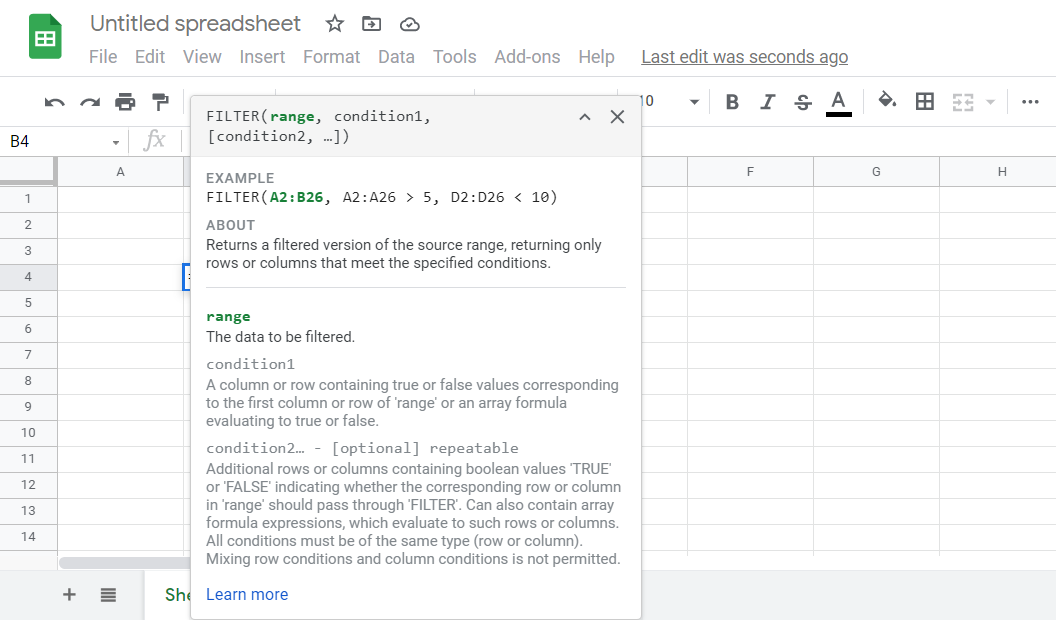
Task: Close the FILTER function help popup
Action: (x=617, y=117)
